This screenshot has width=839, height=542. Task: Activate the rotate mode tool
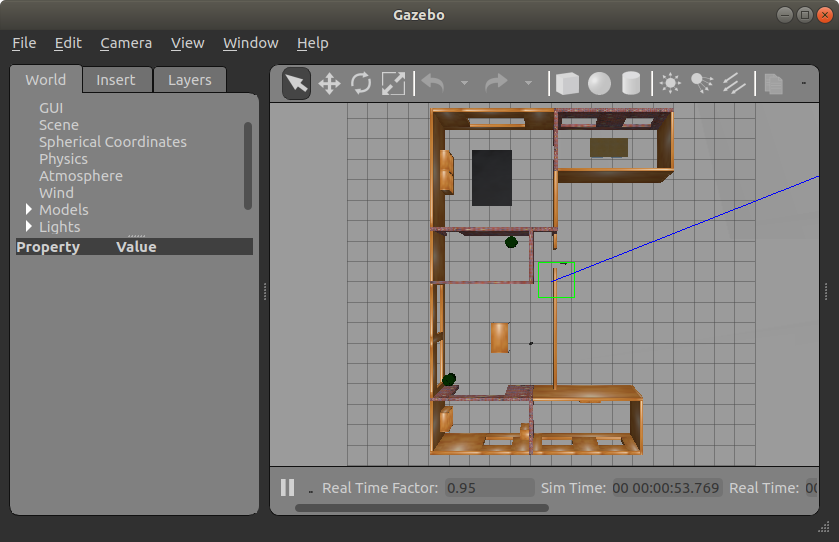361,83
